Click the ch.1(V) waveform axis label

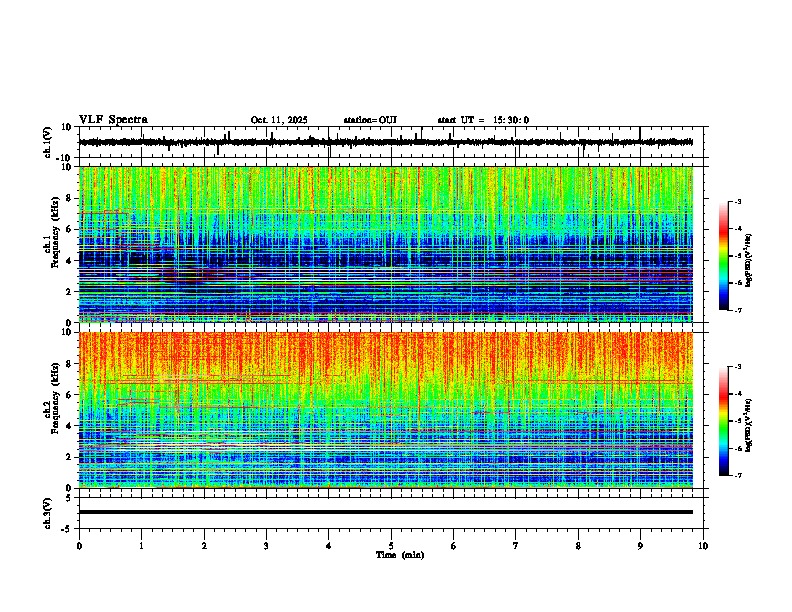48,142
